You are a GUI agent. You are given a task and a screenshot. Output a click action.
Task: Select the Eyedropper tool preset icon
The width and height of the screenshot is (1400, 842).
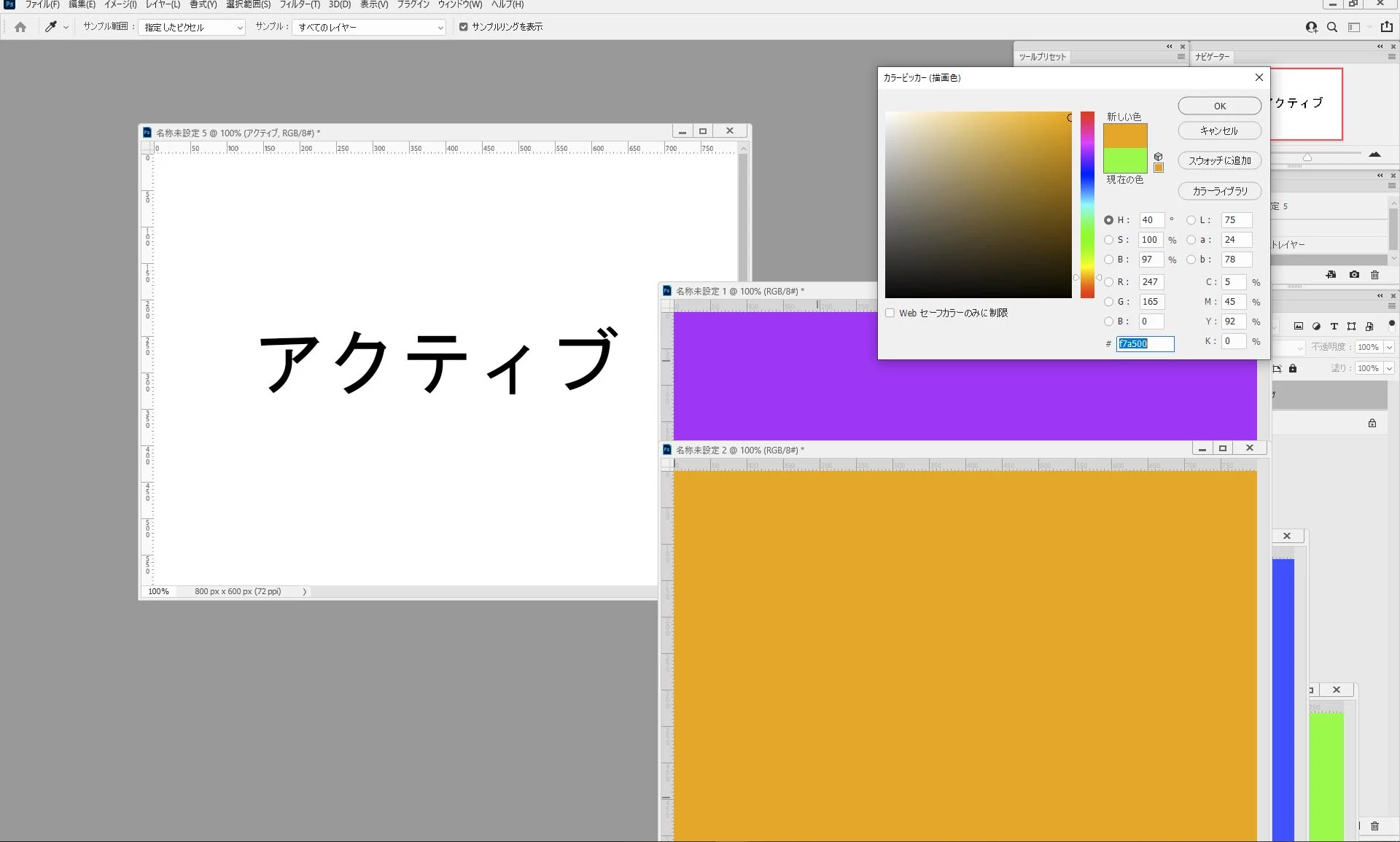[51, 27]
